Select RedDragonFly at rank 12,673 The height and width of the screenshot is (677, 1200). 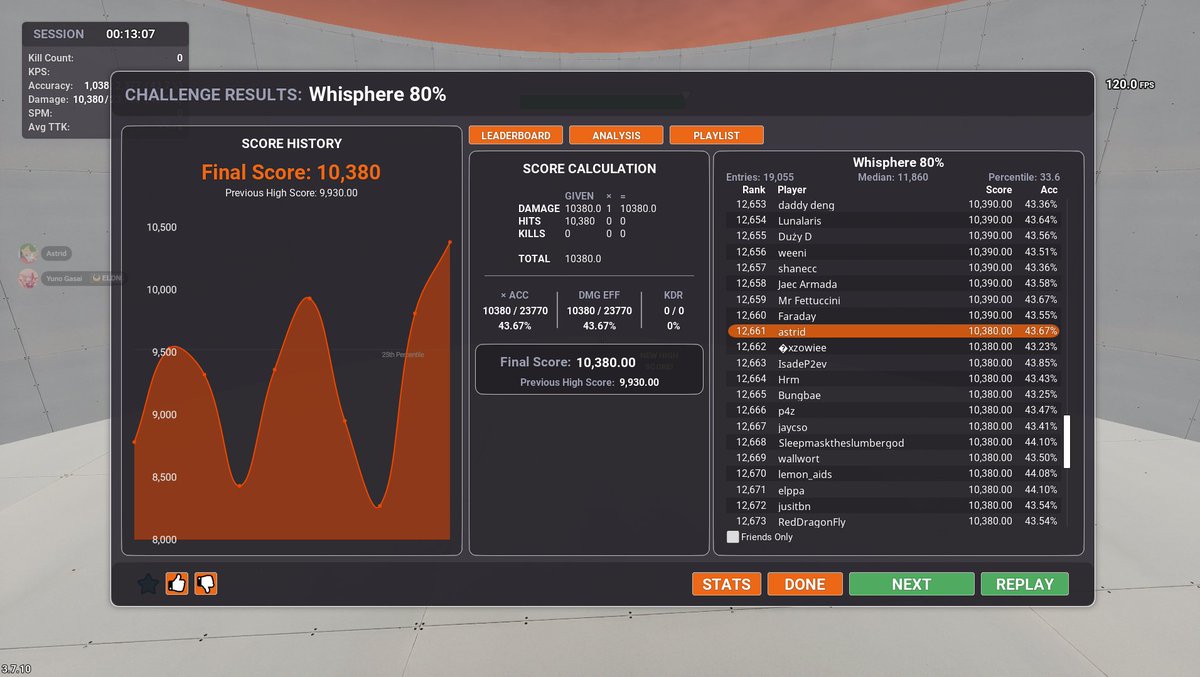[893, 521]
